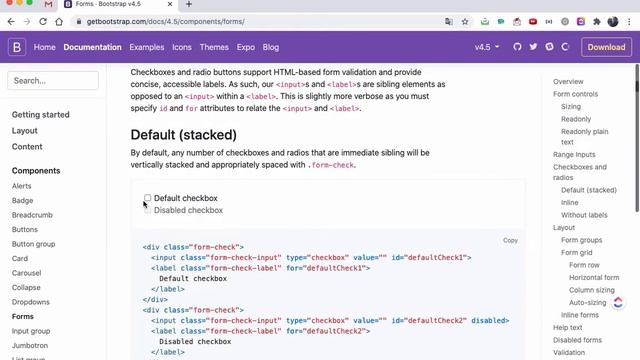The width and height of the screenshot is (640, 360).
Task: Open the Slack icon in navbar
Action: (x=549, y=47)
